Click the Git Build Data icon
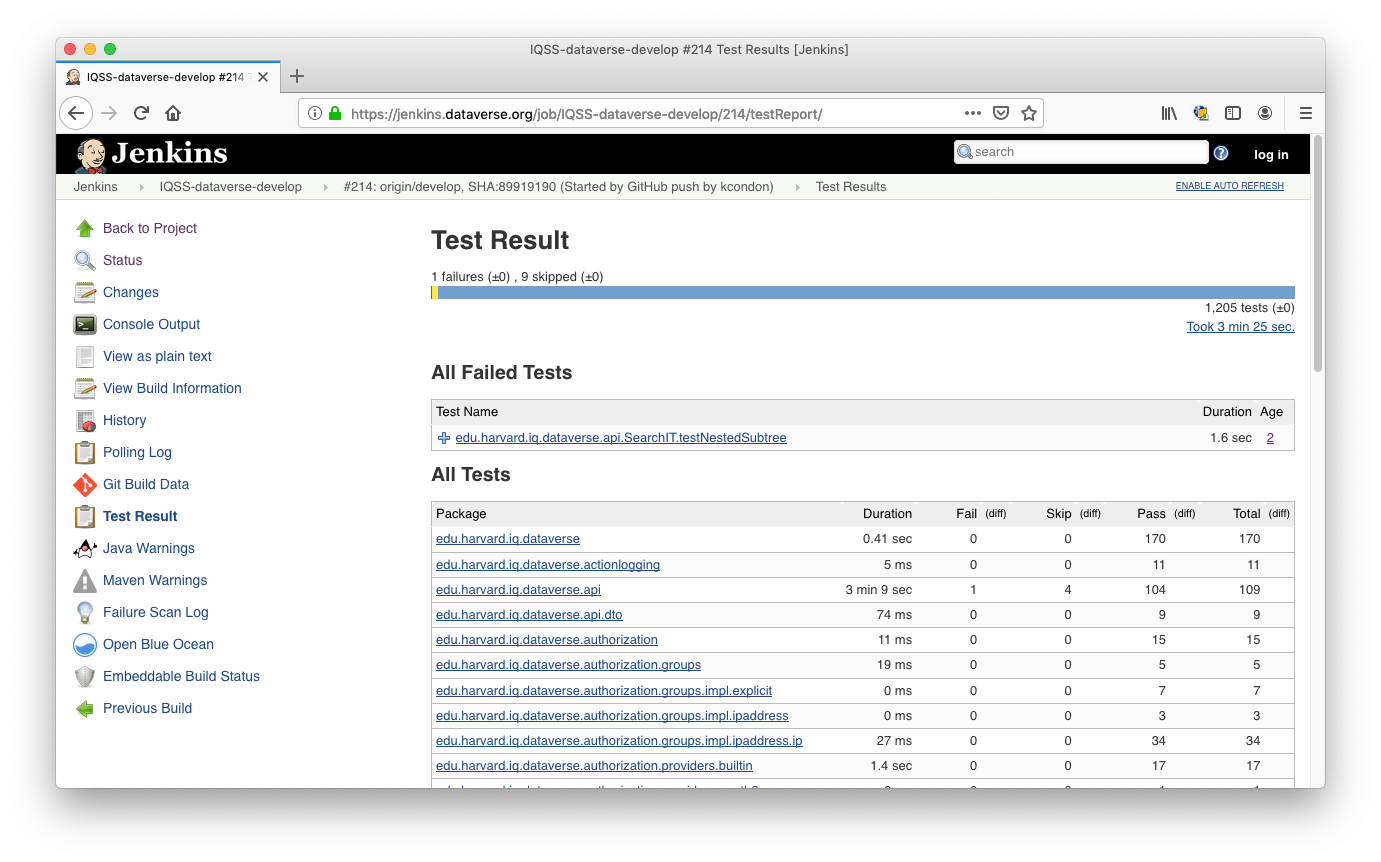This screenshot has width=1381, height=862. coord(85,484)
